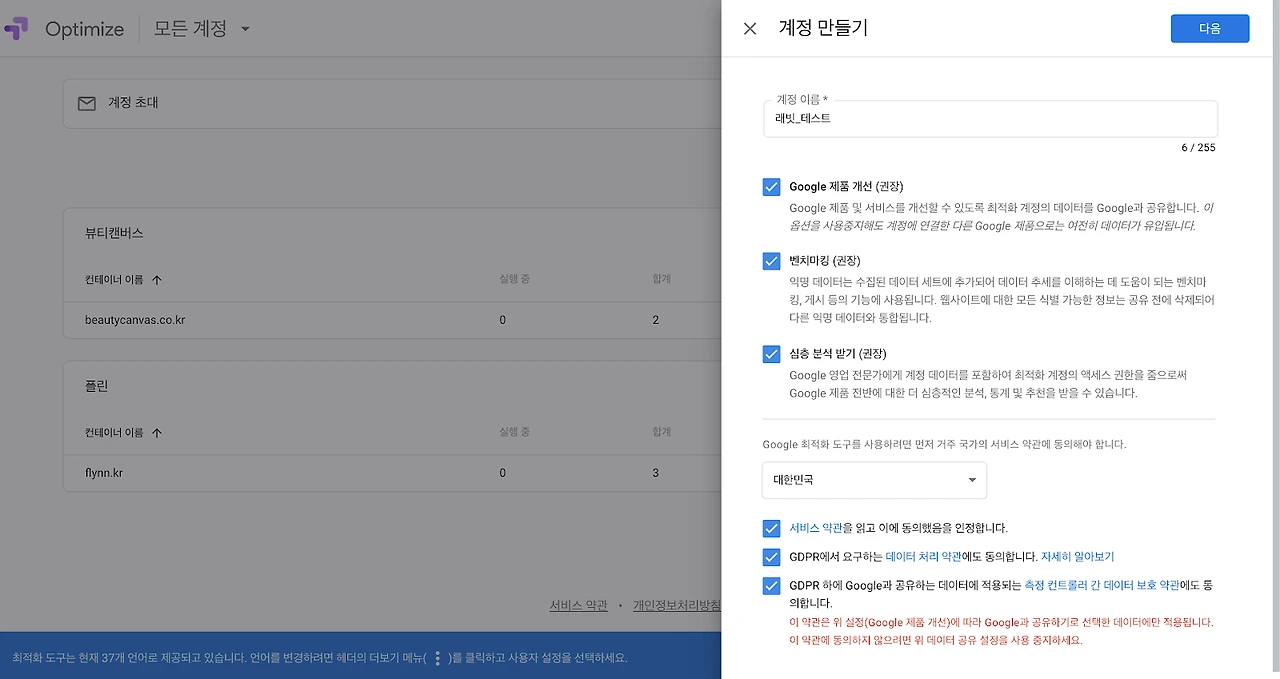This screenshot has width=1280, height=679.
Task: Uncheck 심층 분석 받기 (권장) checkbox
Action: (771, 354)
